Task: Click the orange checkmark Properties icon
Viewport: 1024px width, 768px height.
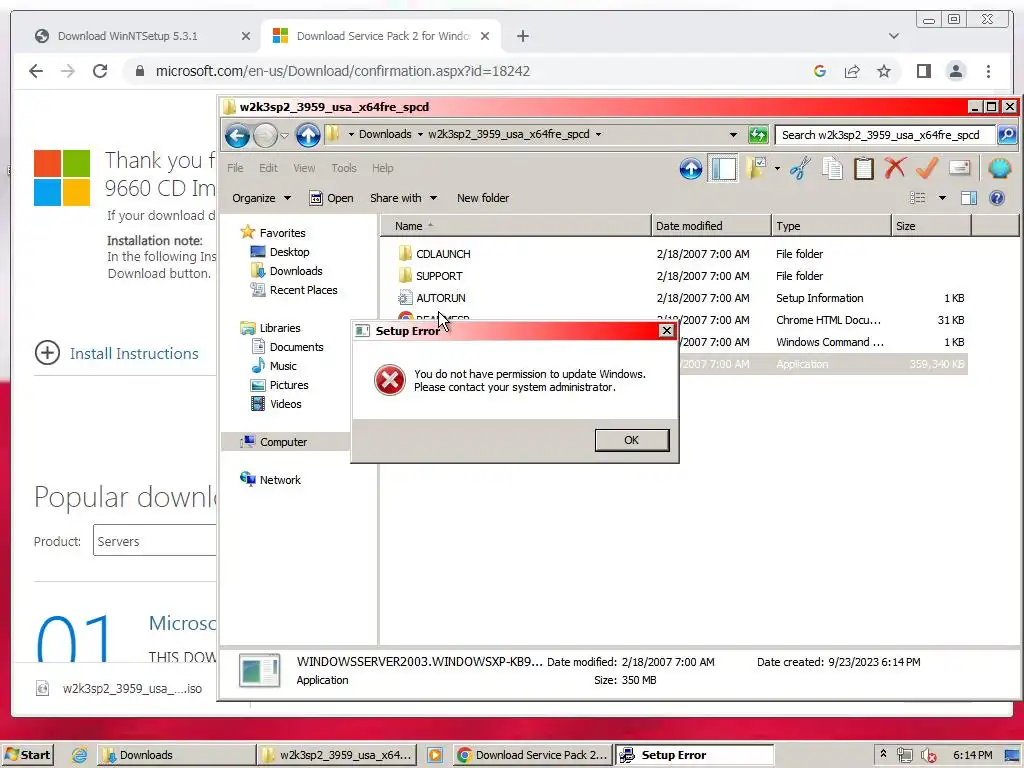Action: point(927,168)
